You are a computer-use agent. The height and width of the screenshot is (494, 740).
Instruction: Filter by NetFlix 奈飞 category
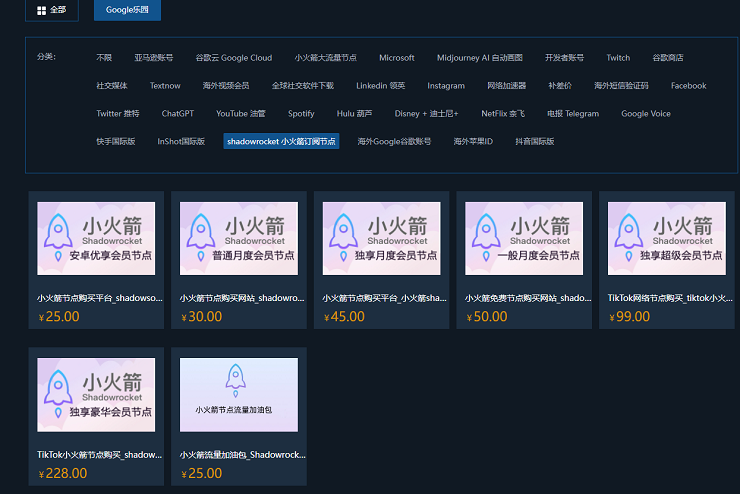tap(503, 114)
